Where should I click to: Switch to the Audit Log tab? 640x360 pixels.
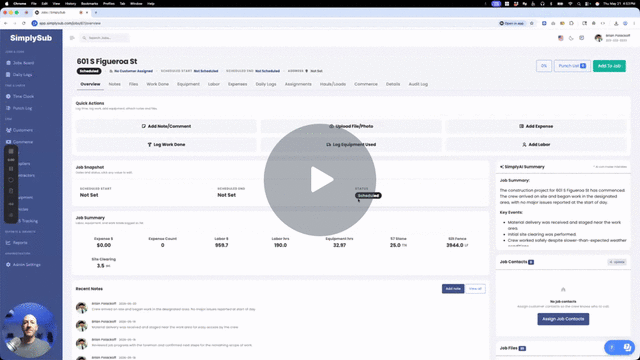tap(418, 84)
